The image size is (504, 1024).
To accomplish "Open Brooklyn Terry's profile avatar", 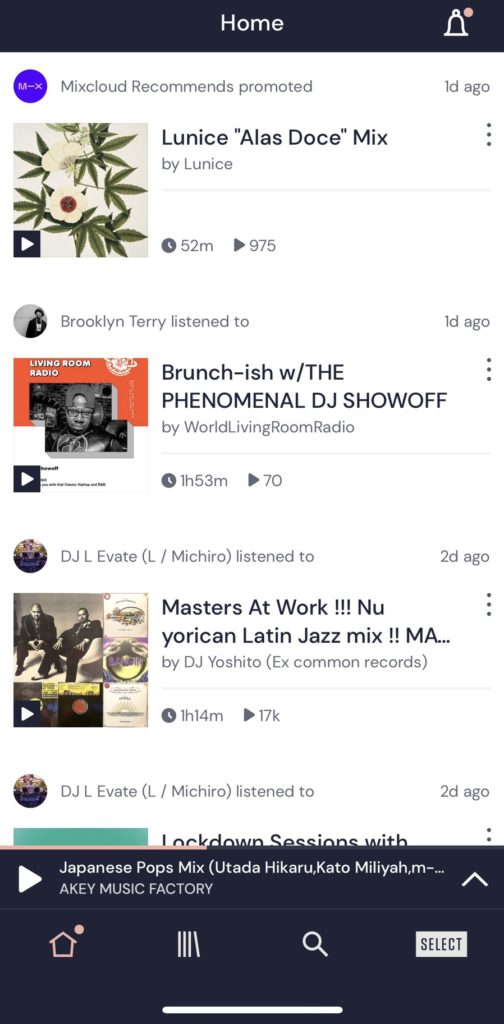I will point(30,321).
